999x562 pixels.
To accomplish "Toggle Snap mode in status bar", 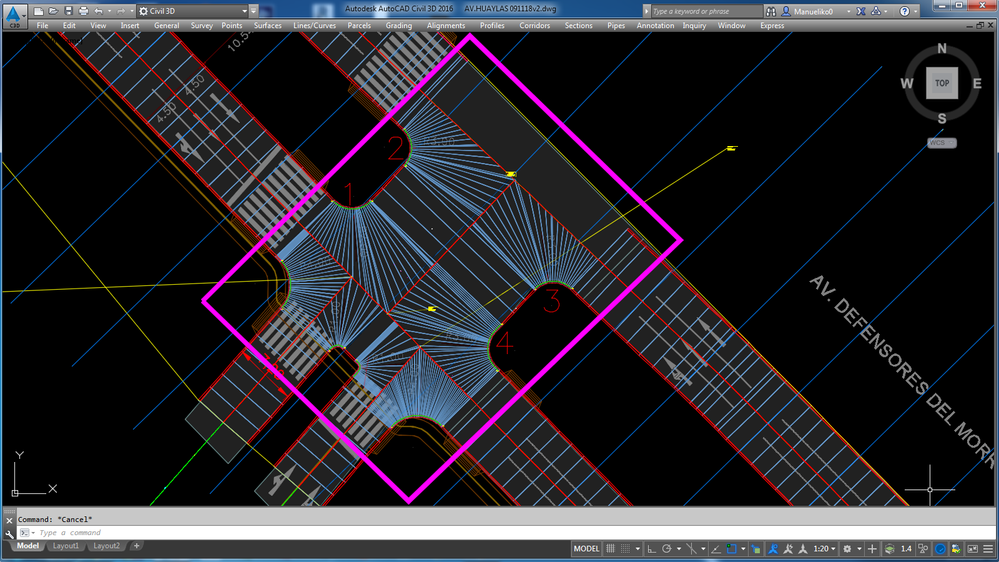I will coord(625,549).
